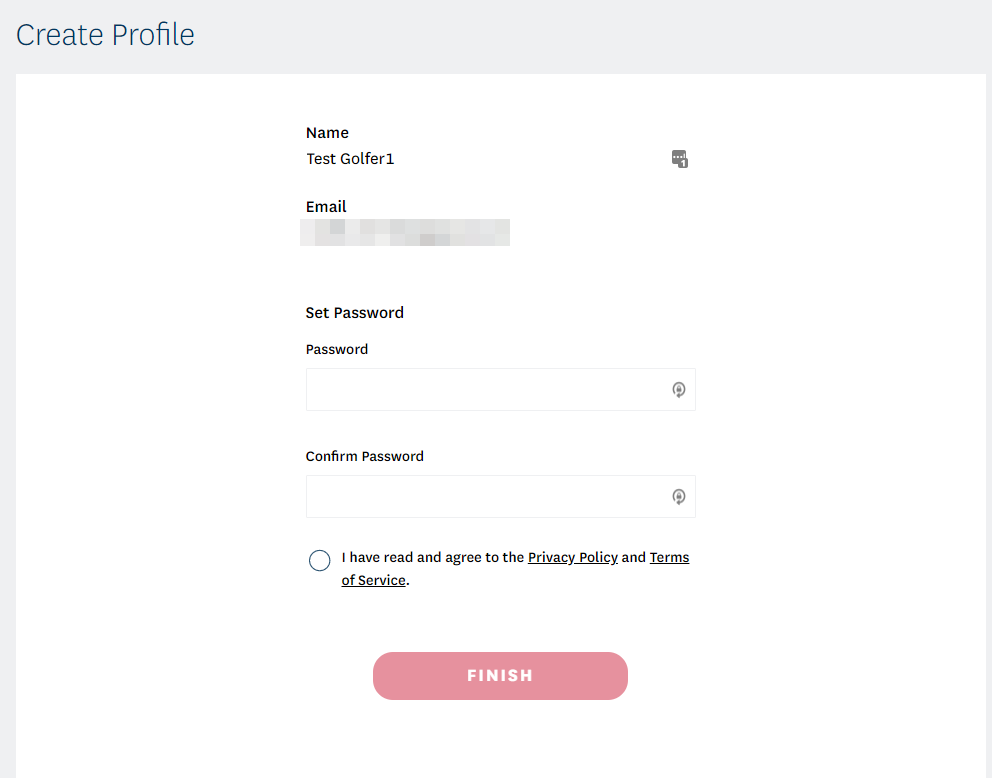Click the password manager icon in Name field

point(680,159)
